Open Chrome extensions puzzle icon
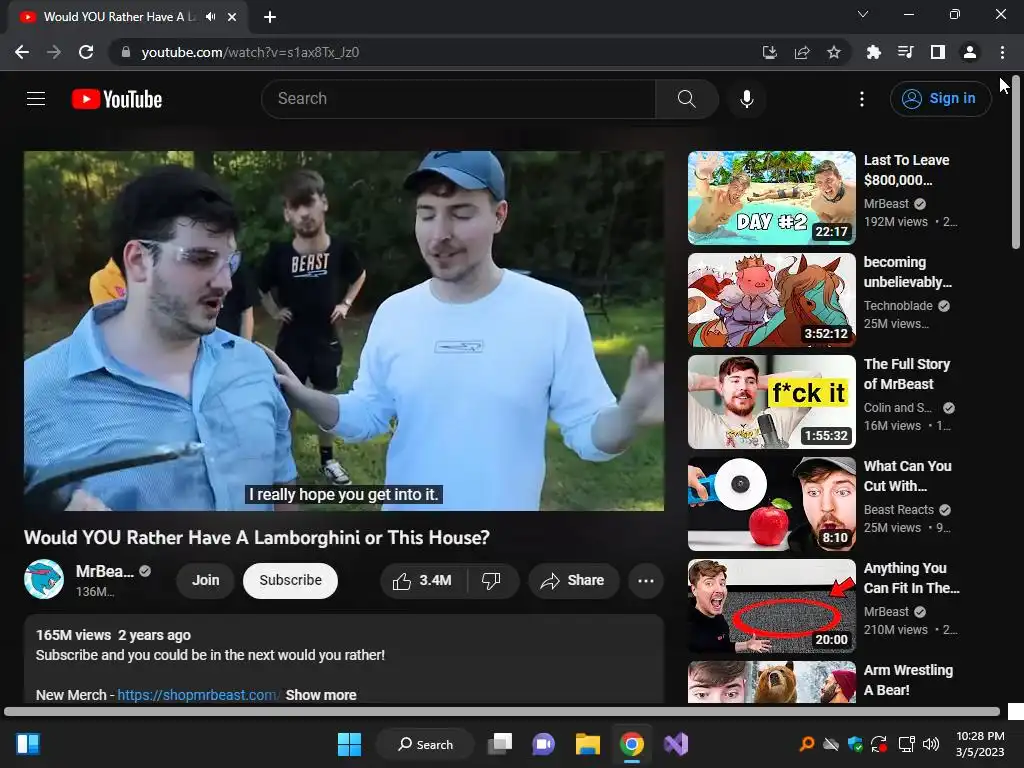Image resolution: width=1024 pixels, height=768 pixels. [x=874, y=52]
